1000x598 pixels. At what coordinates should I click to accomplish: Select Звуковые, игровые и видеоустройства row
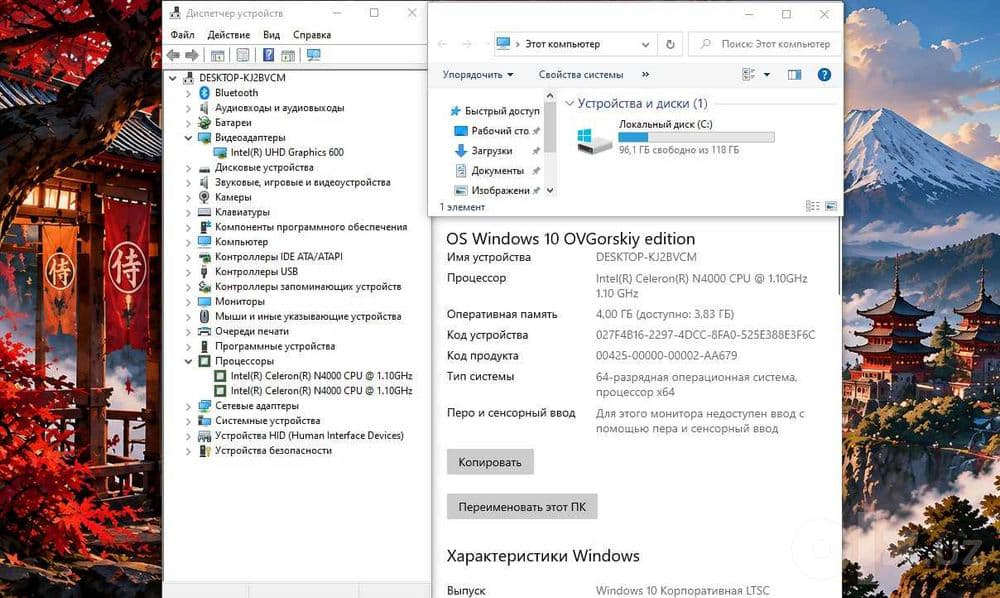pyautogui.click(x=295, y=182)
